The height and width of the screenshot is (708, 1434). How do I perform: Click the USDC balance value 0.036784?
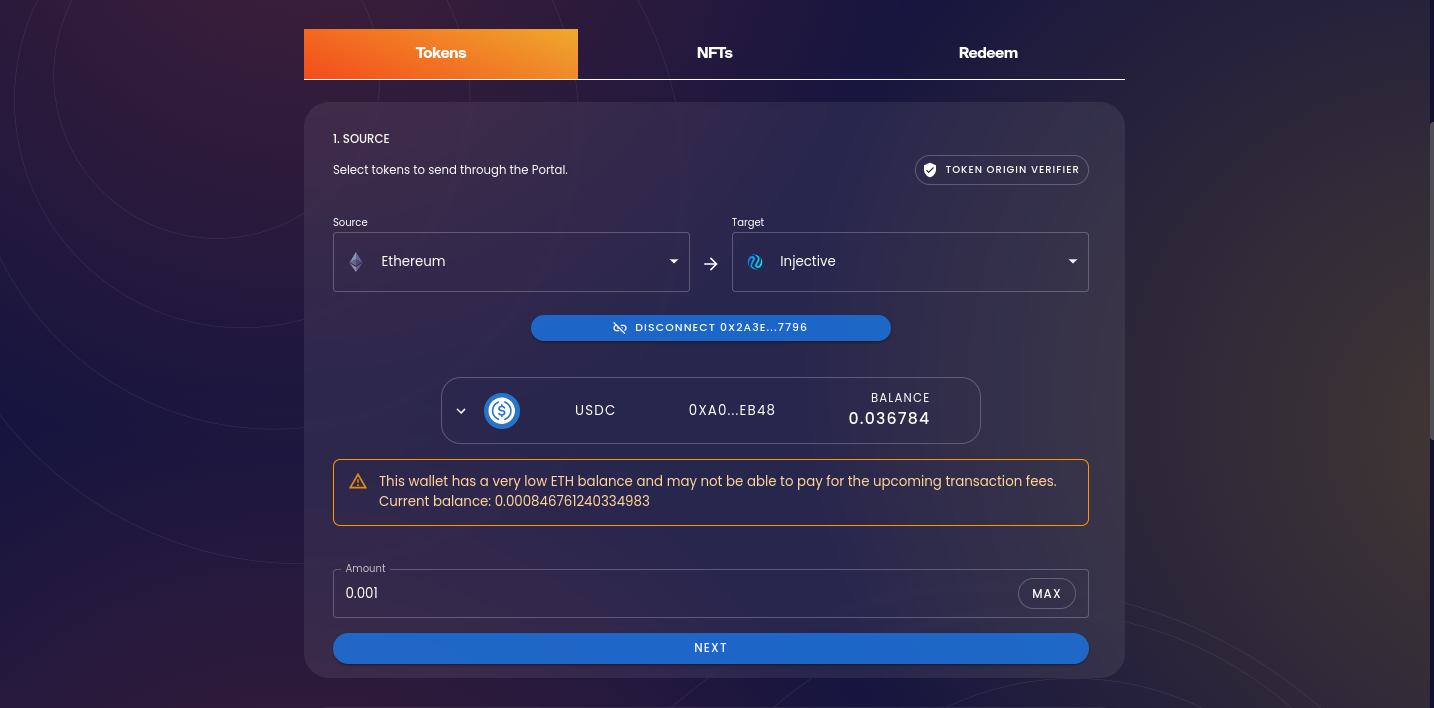point(889,419)
